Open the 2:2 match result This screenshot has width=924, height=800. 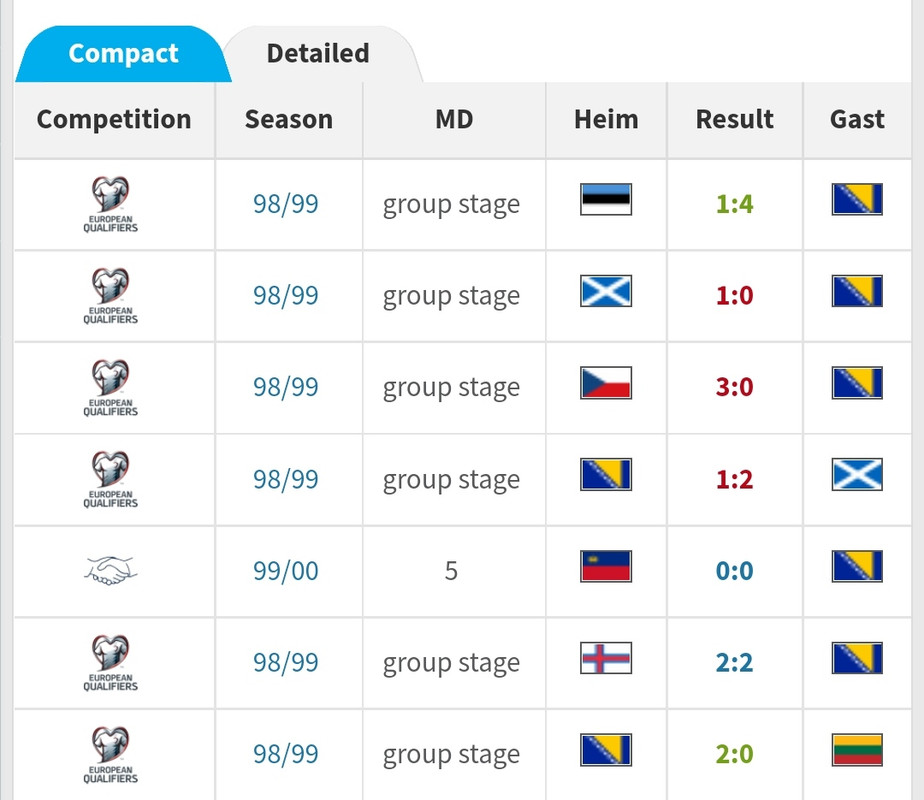[x=735, y=663]
